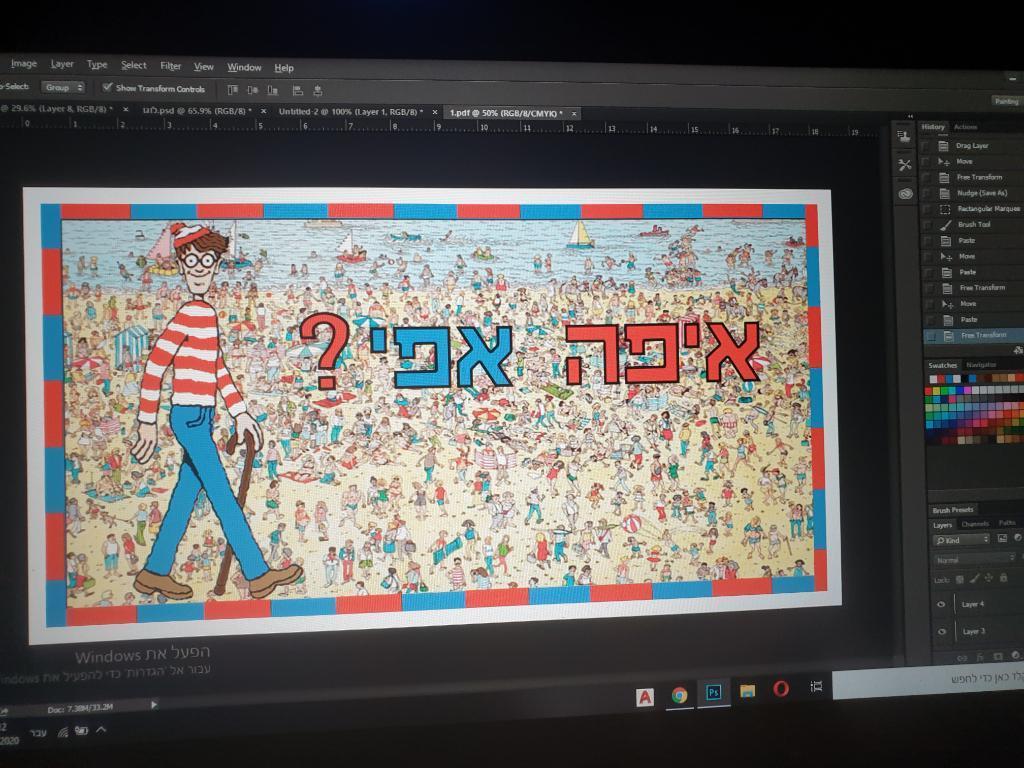Image resolution: width=1024 pixels, height=768 pixels.
Task: Click the Photoshop taskbar icon
Action: click(x=714, y=692)
